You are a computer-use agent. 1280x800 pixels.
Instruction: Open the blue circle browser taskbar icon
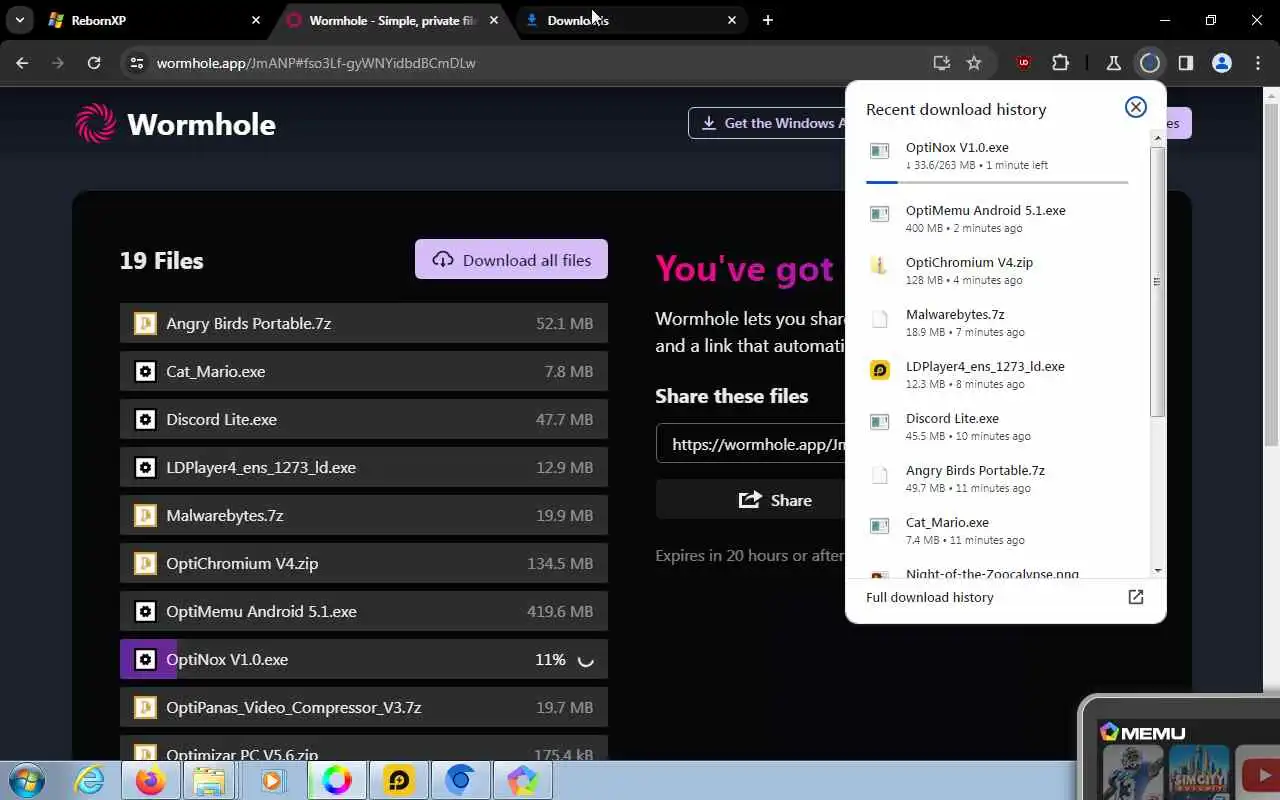pyautogui.click(x=460, y=780)
